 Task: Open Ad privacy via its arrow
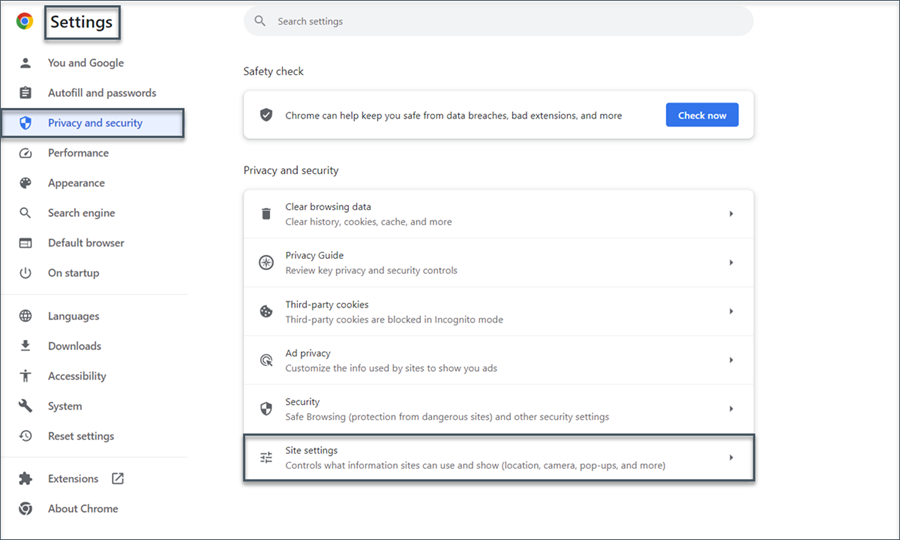coord(731,360)
